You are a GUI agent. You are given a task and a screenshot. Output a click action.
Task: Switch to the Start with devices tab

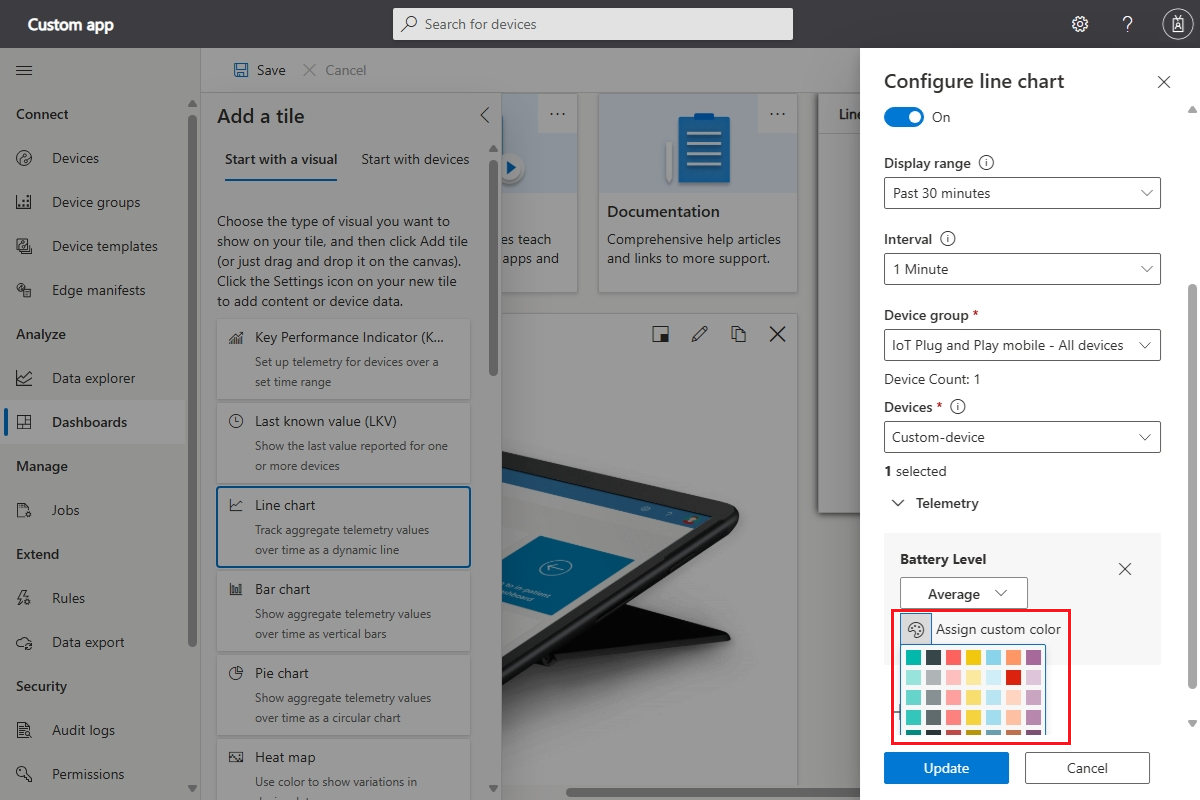coord(415,159)
